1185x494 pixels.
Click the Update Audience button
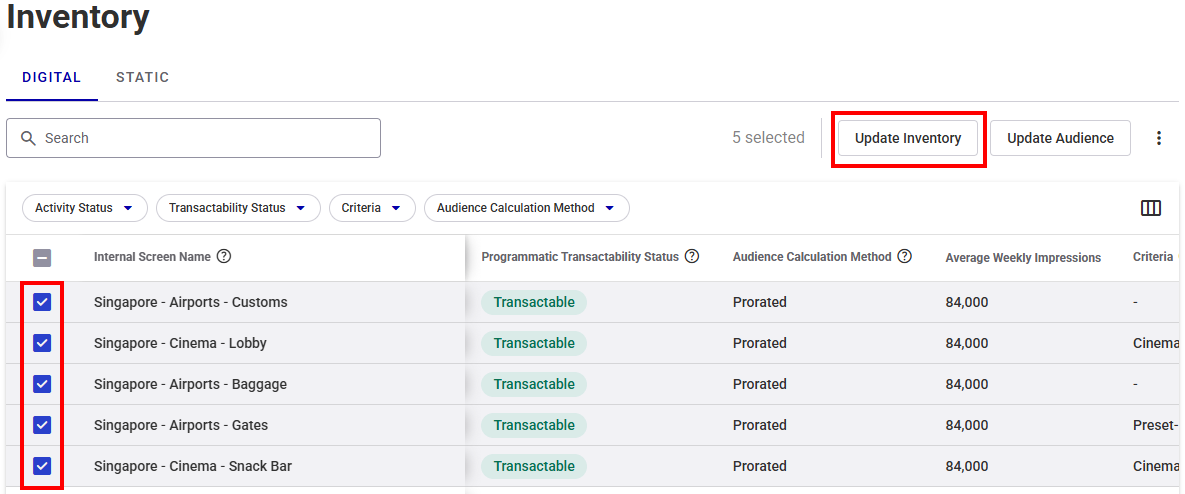coord(1060,138)
